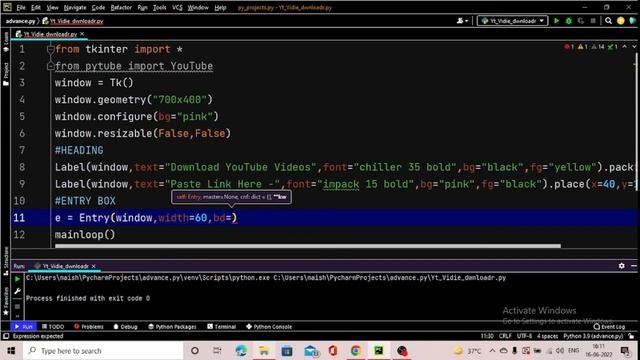Go to next highlighted error arrow
The image size is (640, 360).
(634, 47)
